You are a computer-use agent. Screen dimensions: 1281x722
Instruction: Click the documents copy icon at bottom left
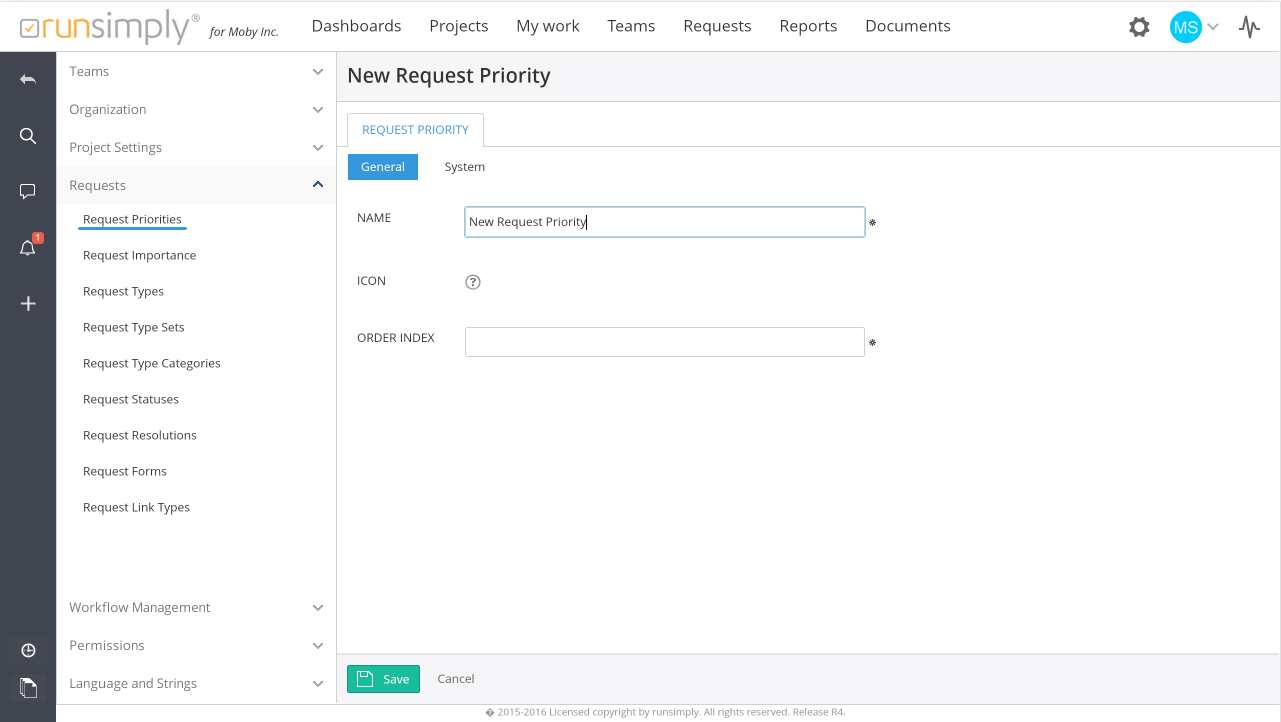pyautogui.click(x=28, y=687)
